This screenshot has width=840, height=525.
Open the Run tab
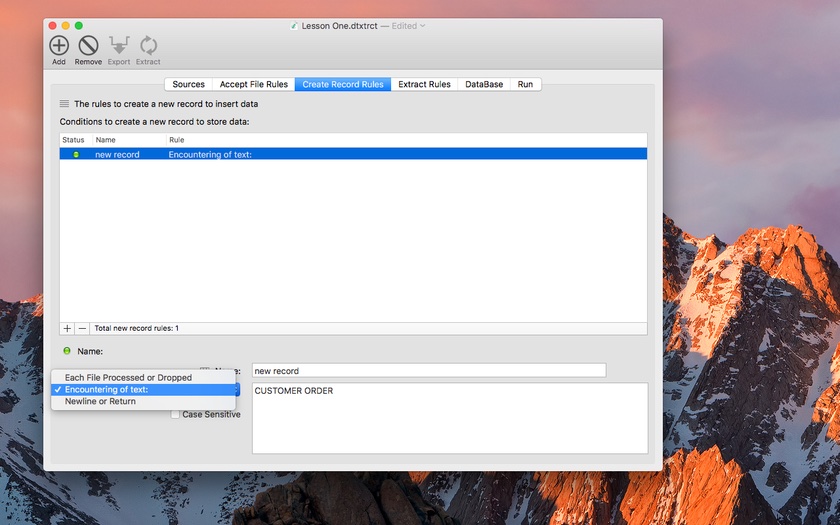tap(525, 85)
